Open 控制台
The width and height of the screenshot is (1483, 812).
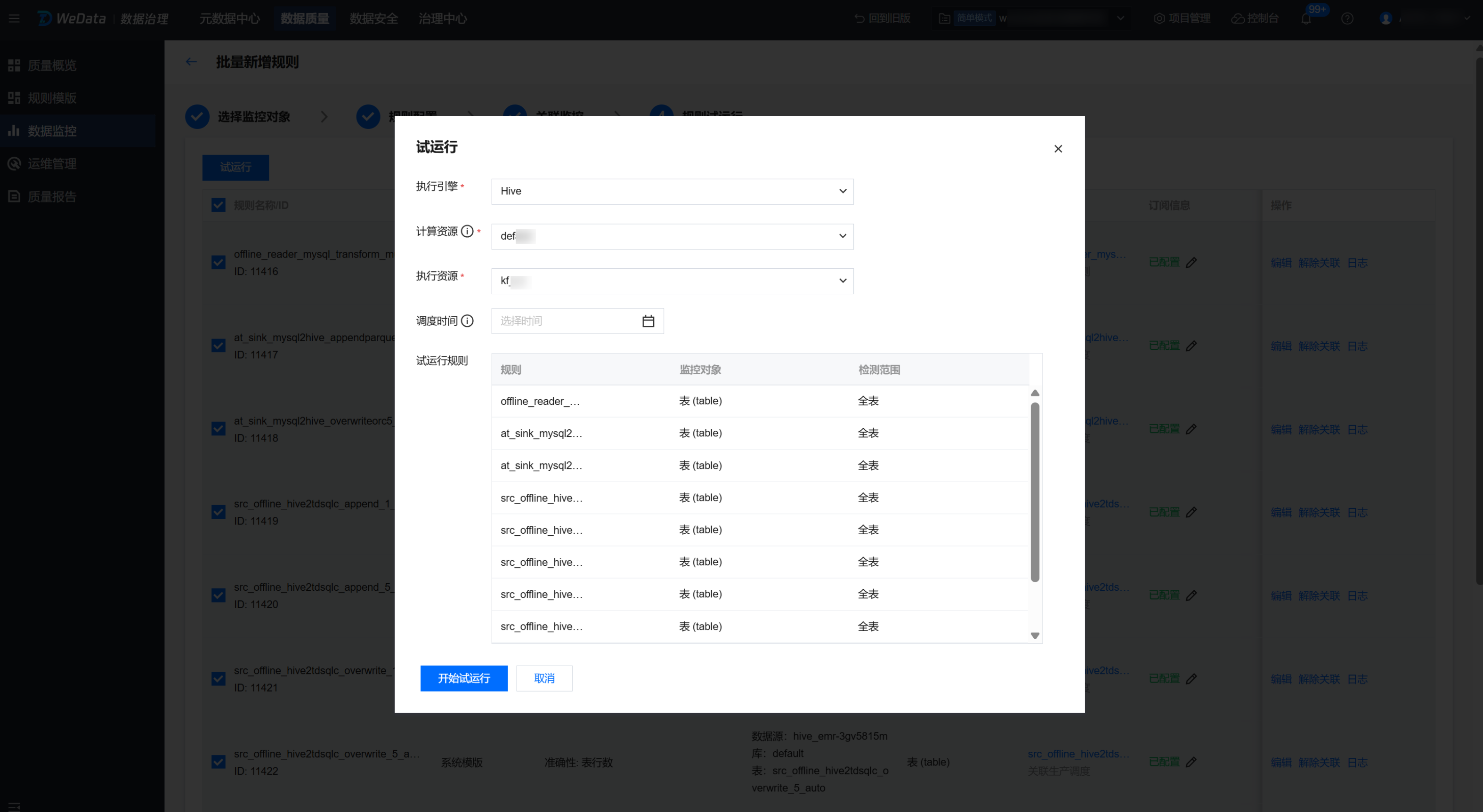pos(1255,18)
